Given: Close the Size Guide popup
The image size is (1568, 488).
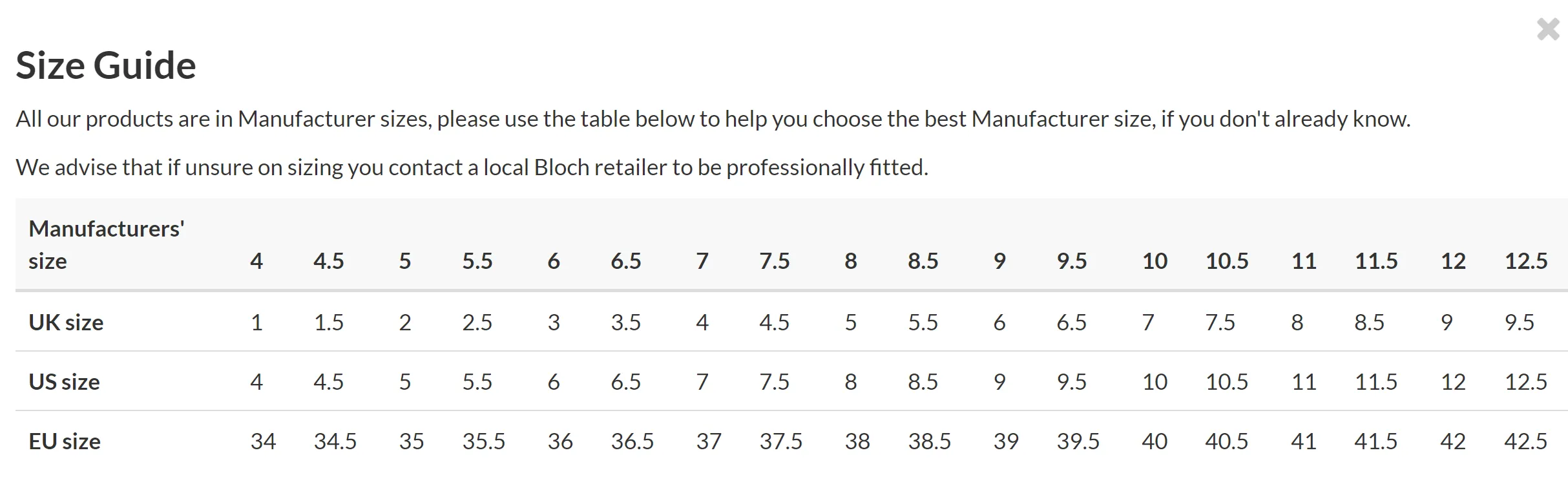Looking at the screenshot, I should click(x=1548, y=29).
